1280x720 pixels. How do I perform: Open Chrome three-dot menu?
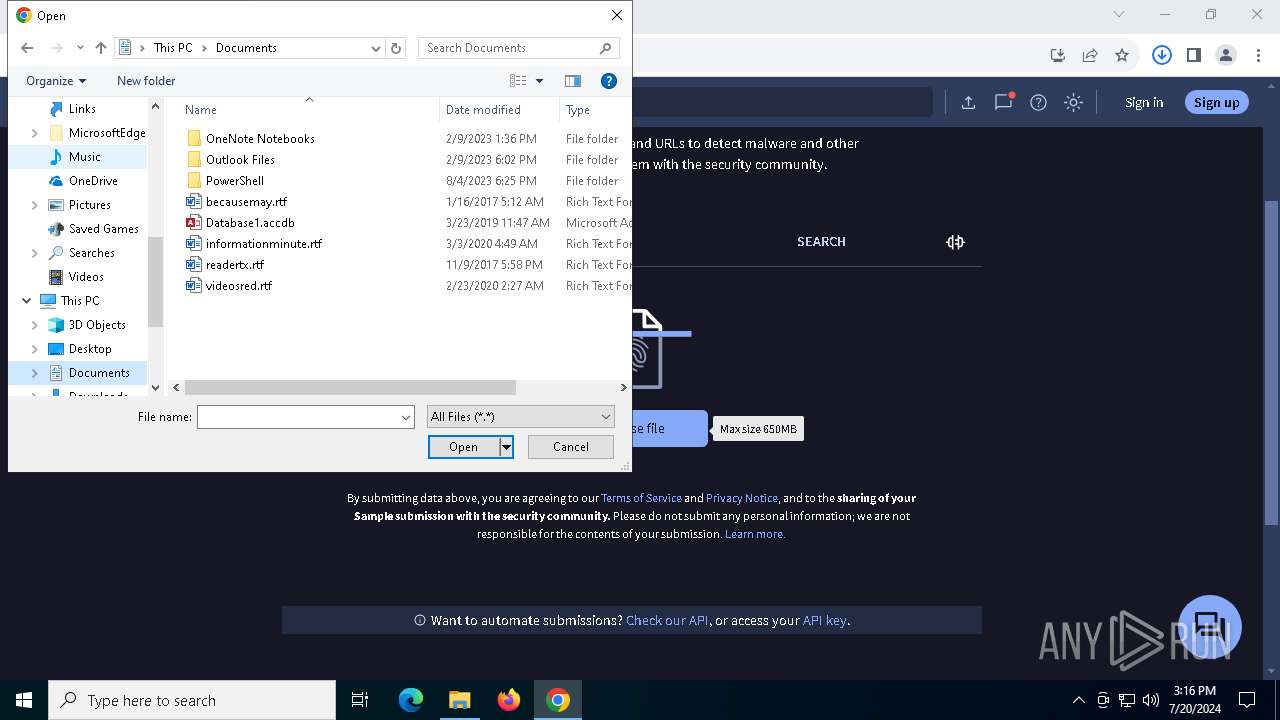[x=1258, y=56]
